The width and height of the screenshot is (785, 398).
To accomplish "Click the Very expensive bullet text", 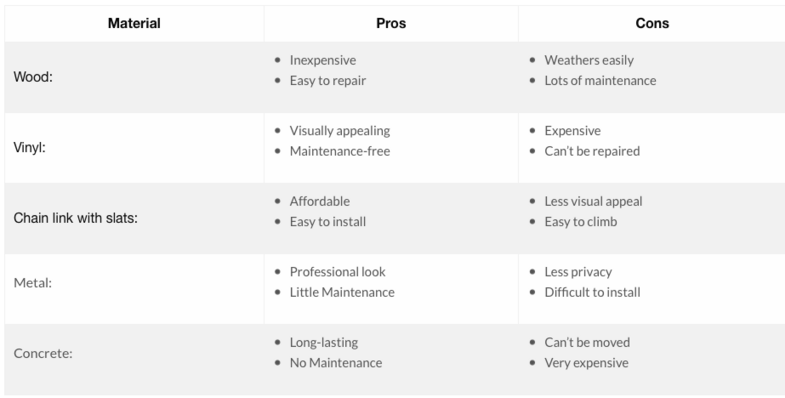I will coord(586,363).
